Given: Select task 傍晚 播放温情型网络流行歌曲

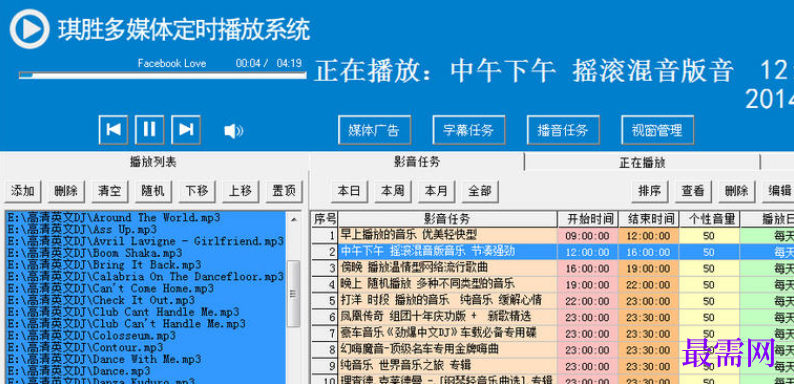Looking at the screenshot, I should tap(448, 268).
